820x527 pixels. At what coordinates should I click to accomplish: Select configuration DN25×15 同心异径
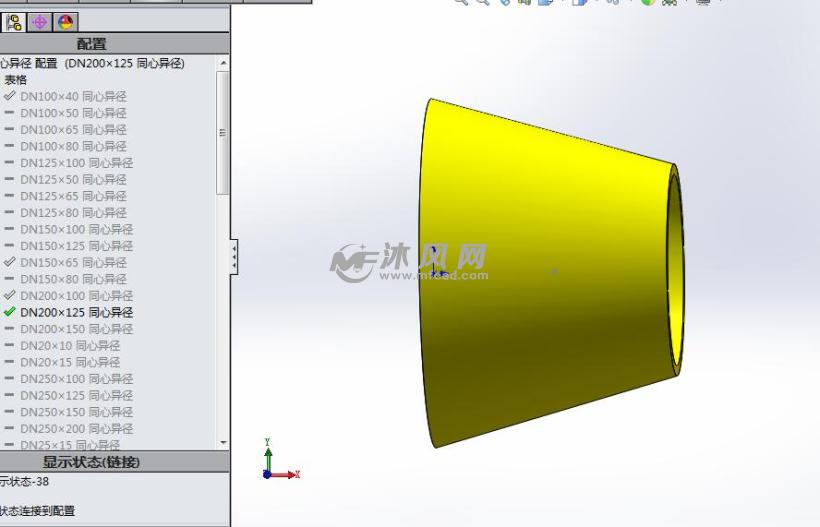(70, 445)
